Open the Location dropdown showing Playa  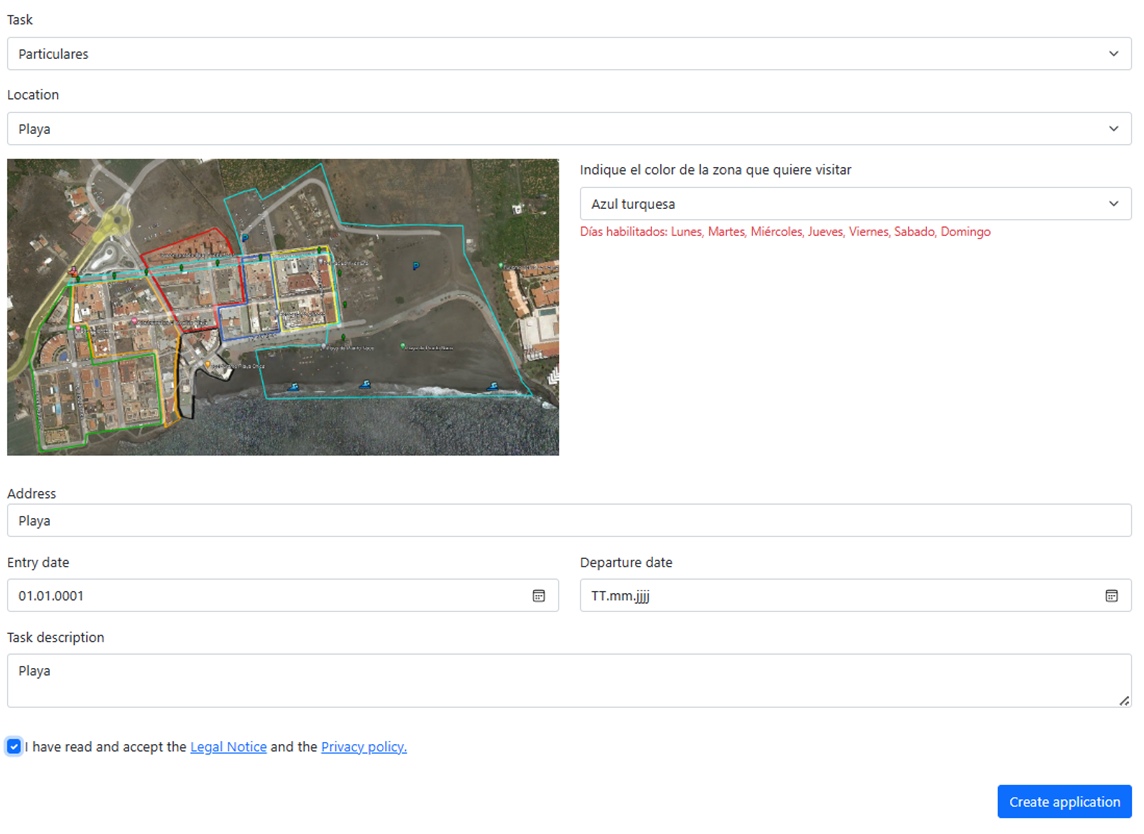pyautogui.click(x=569, y=129)
